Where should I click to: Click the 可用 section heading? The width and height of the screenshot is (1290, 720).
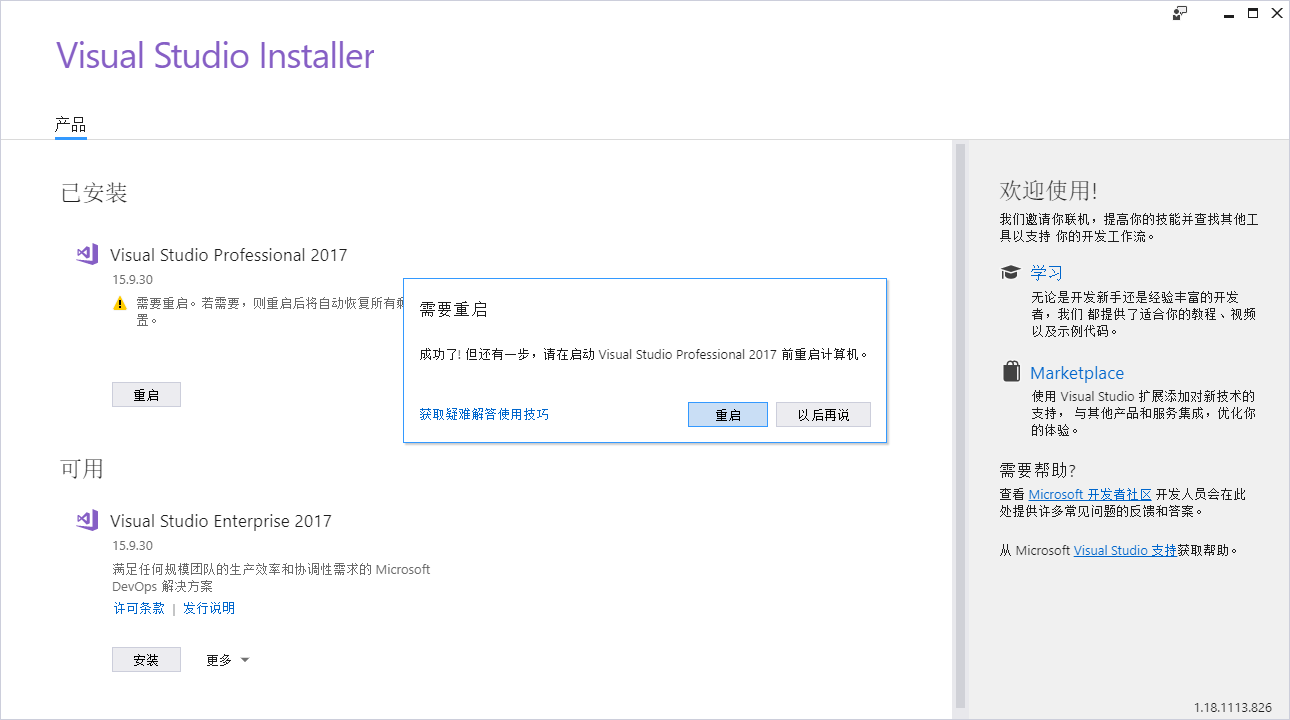[x=82, y=468]
